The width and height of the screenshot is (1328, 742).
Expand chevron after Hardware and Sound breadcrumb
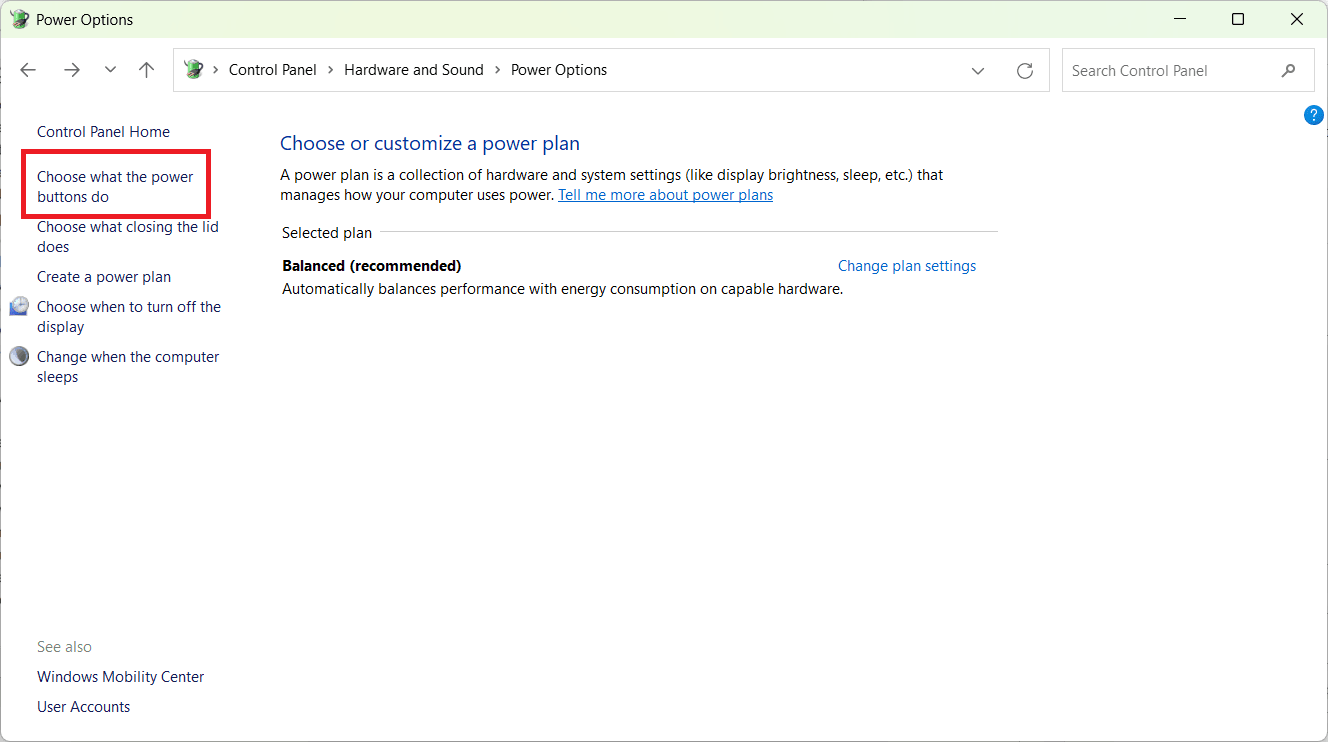pos(497,70)
